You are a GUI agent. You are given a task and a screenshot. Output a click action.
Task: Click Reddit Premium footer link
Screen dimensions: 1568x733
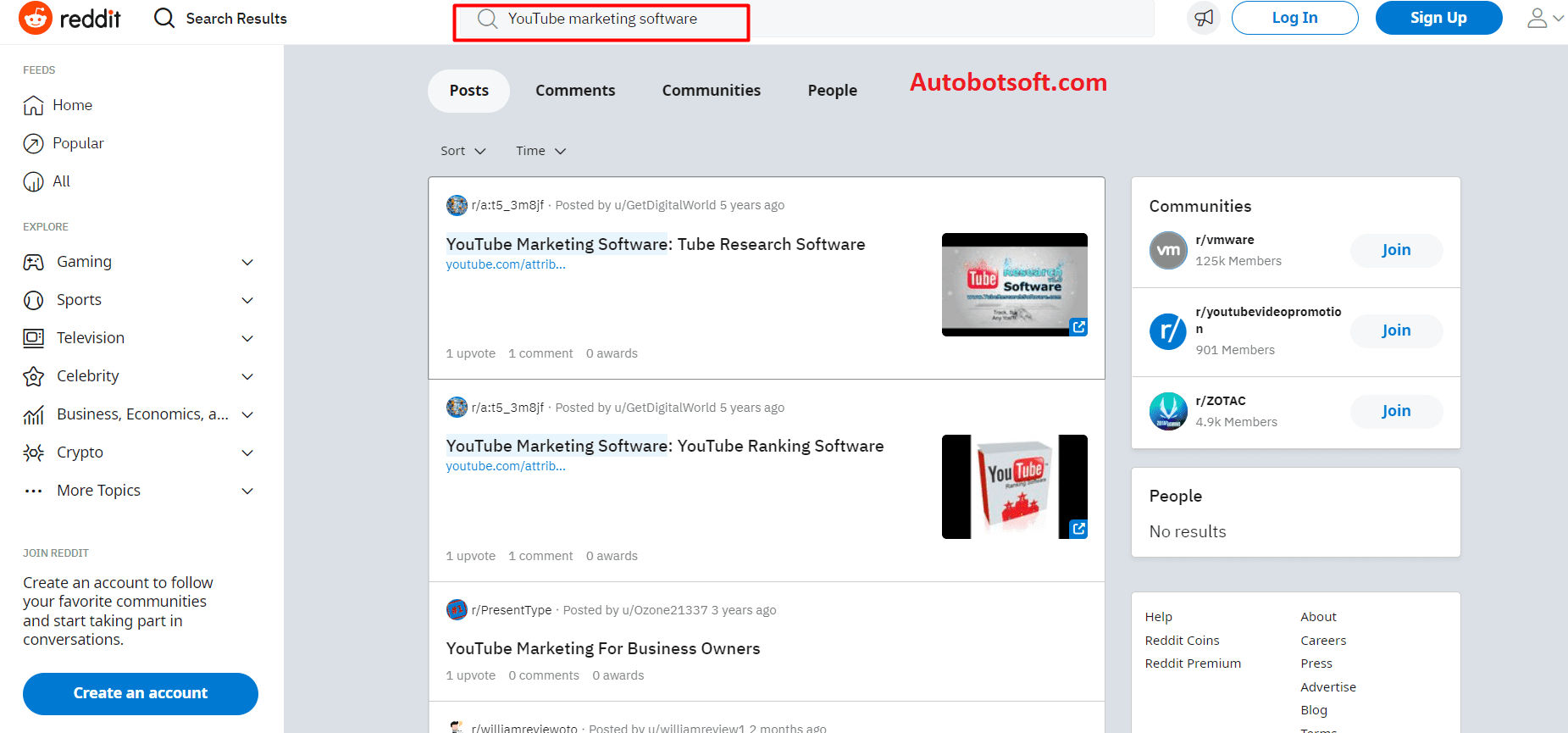pyautogui.click(x=1193, y=664)
